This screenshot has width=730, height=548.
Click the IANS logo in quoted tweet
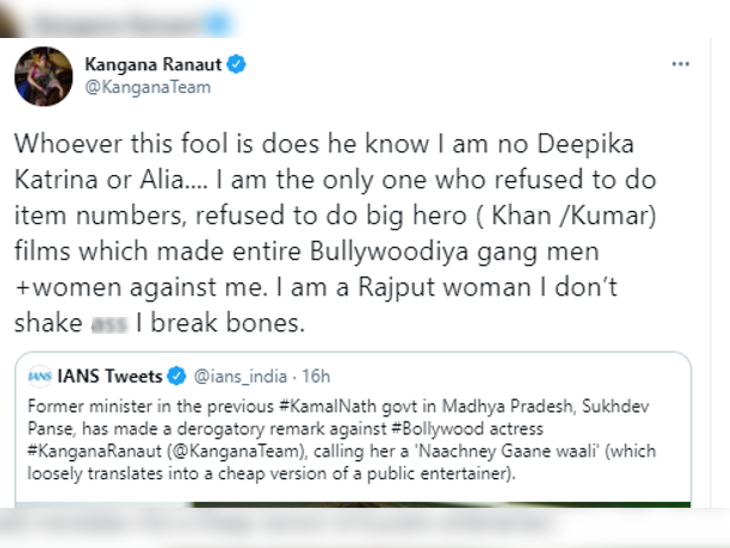(x=40, y=377)
